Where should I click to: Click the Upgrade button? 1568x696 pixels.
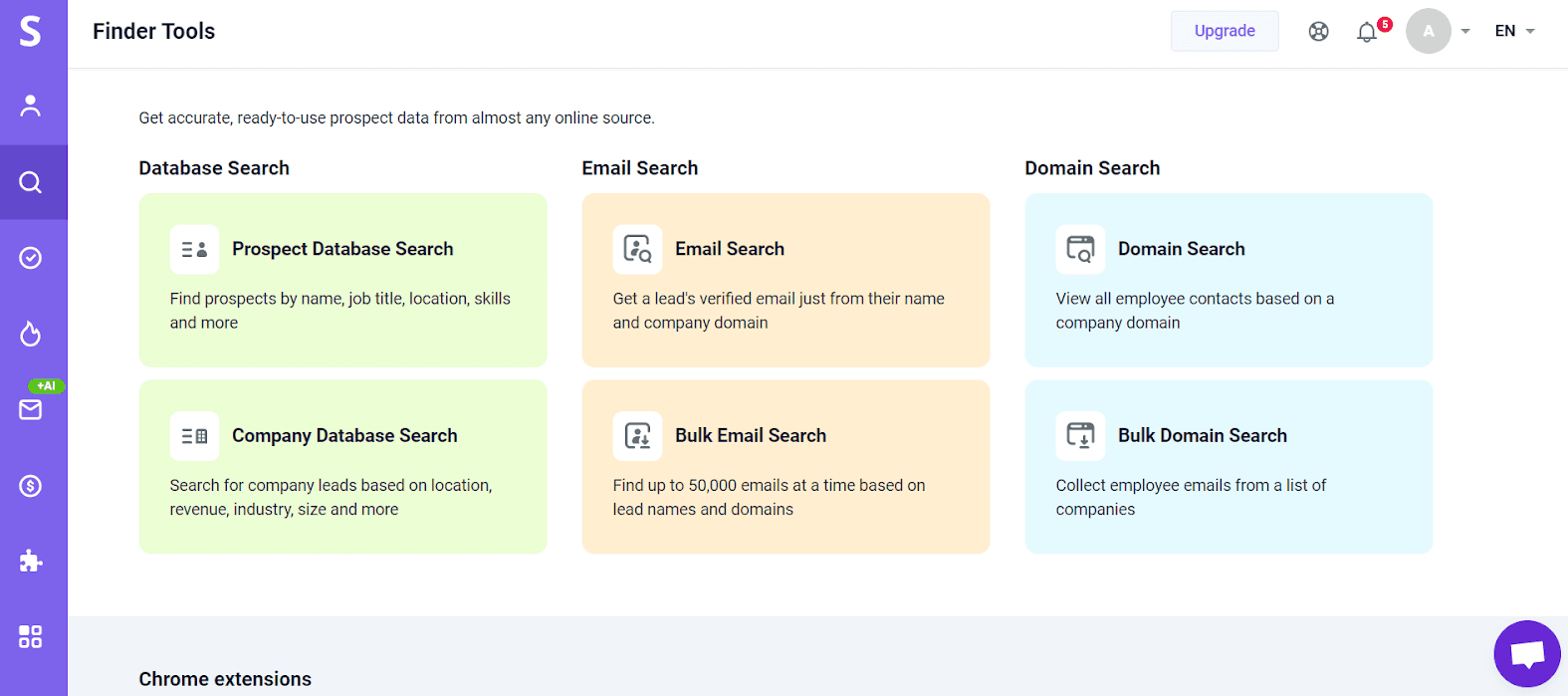[x=1225, y=31]
